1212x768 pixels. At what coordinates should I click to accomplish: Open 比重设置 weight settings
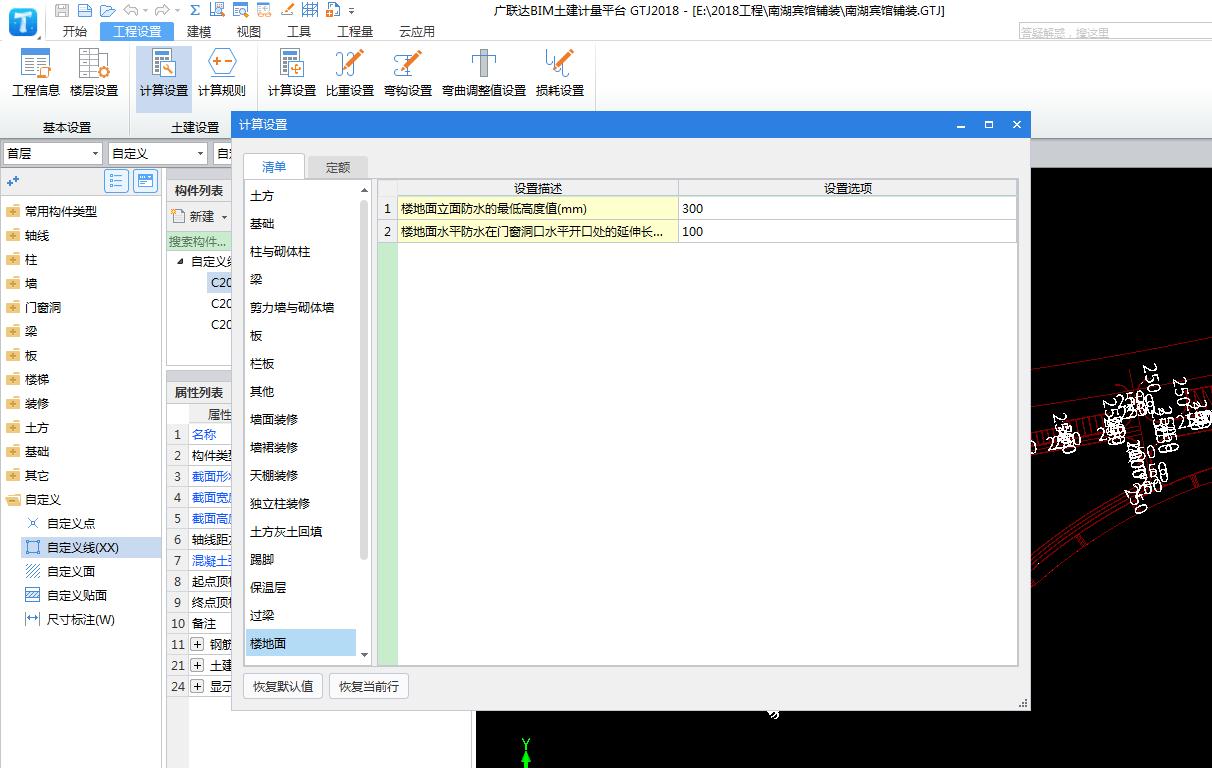[350, 73]
